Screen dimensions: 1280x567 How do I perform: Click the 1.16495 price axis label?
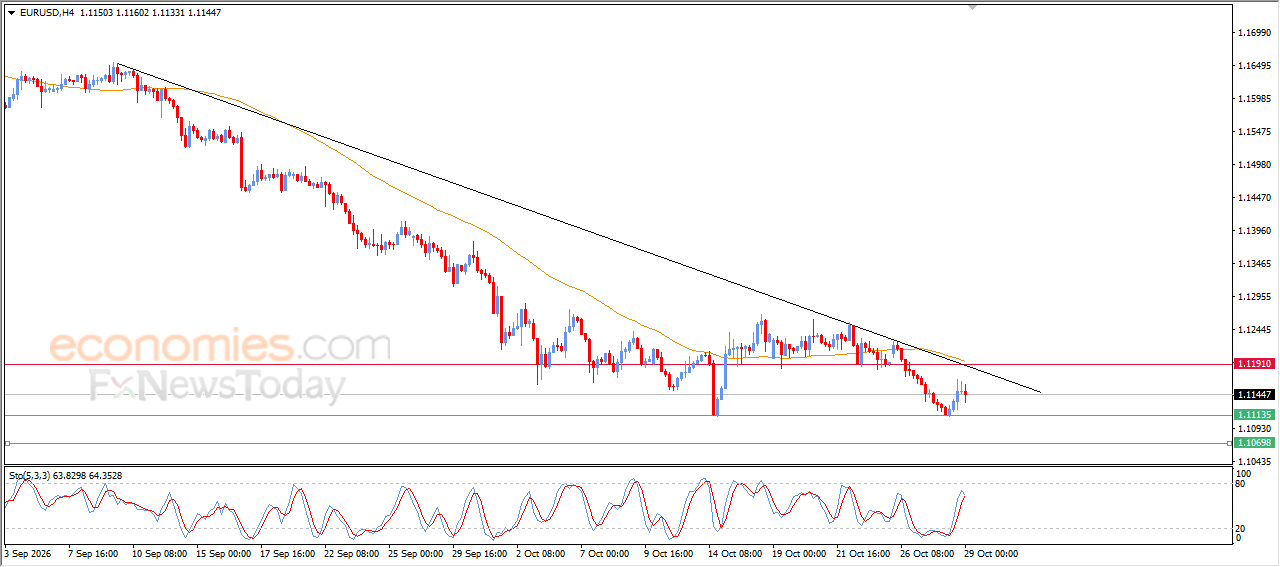point(1253,66)
